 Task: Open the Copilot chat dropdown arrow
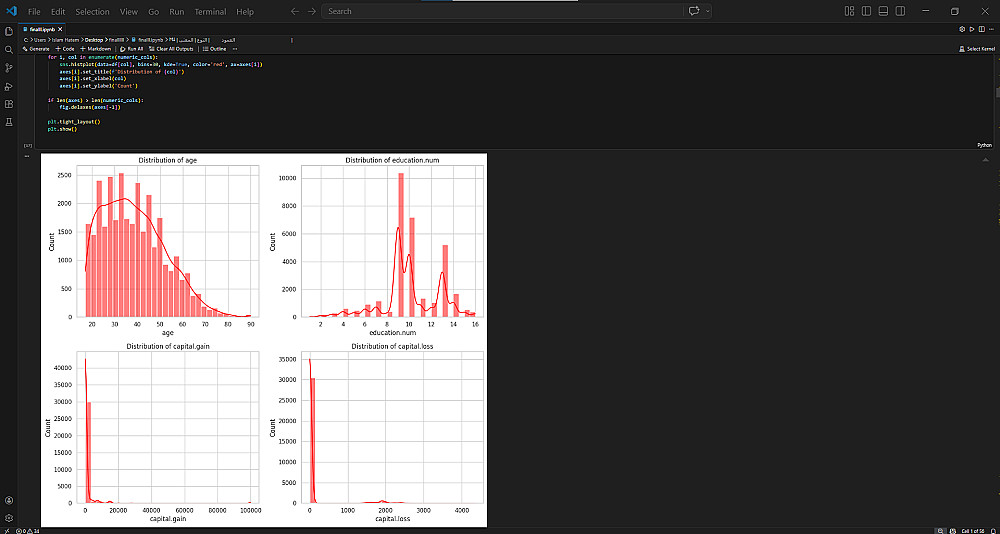(x=707, y=11)
